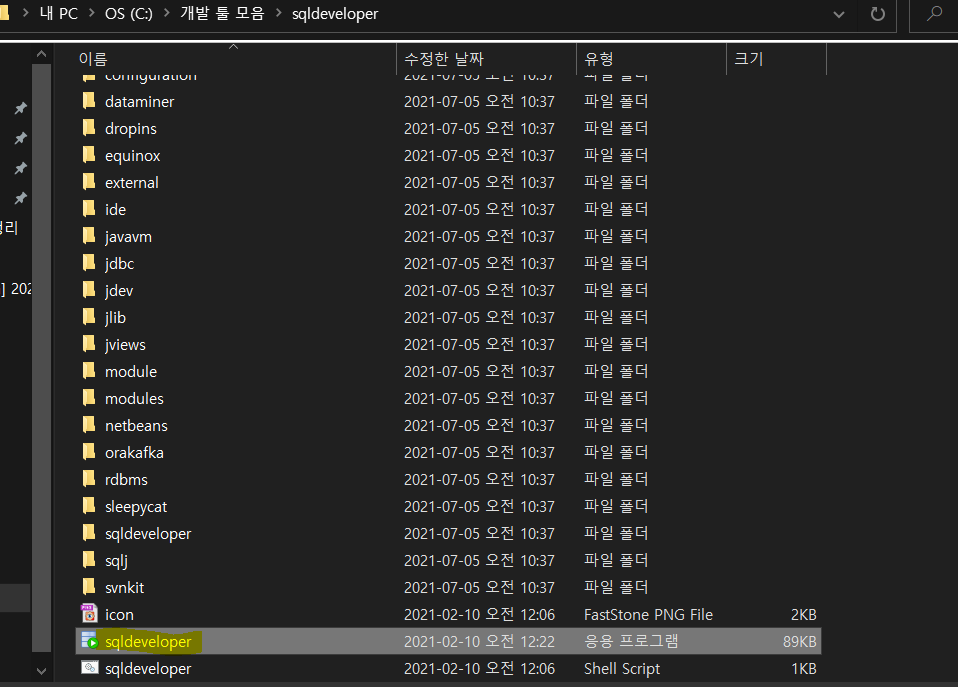The image size is (958, 687).
Task: Click the search magnifier icon
Action: 934,13
